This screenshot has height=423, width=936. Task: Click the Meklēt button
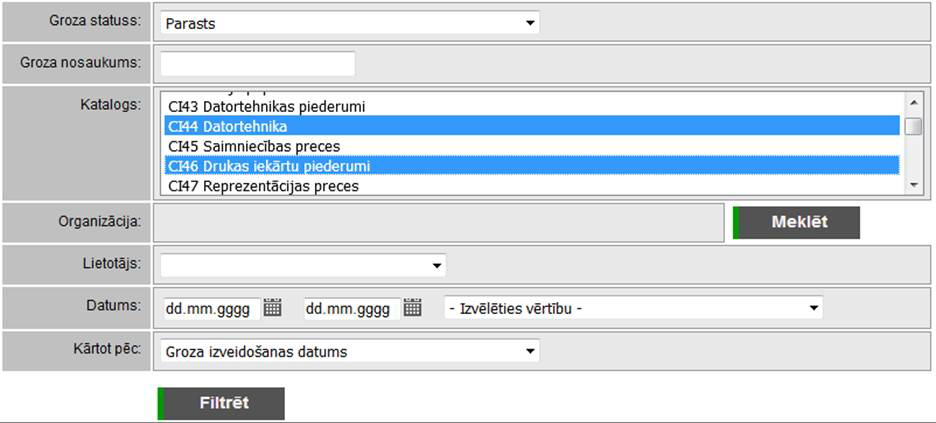pyautogui.click(x=797, y=223)
